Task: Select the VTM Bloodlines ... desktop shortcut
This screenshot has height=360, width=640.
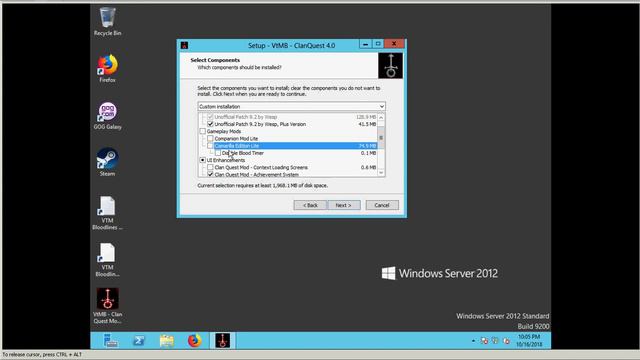Action: coord(107,213)
